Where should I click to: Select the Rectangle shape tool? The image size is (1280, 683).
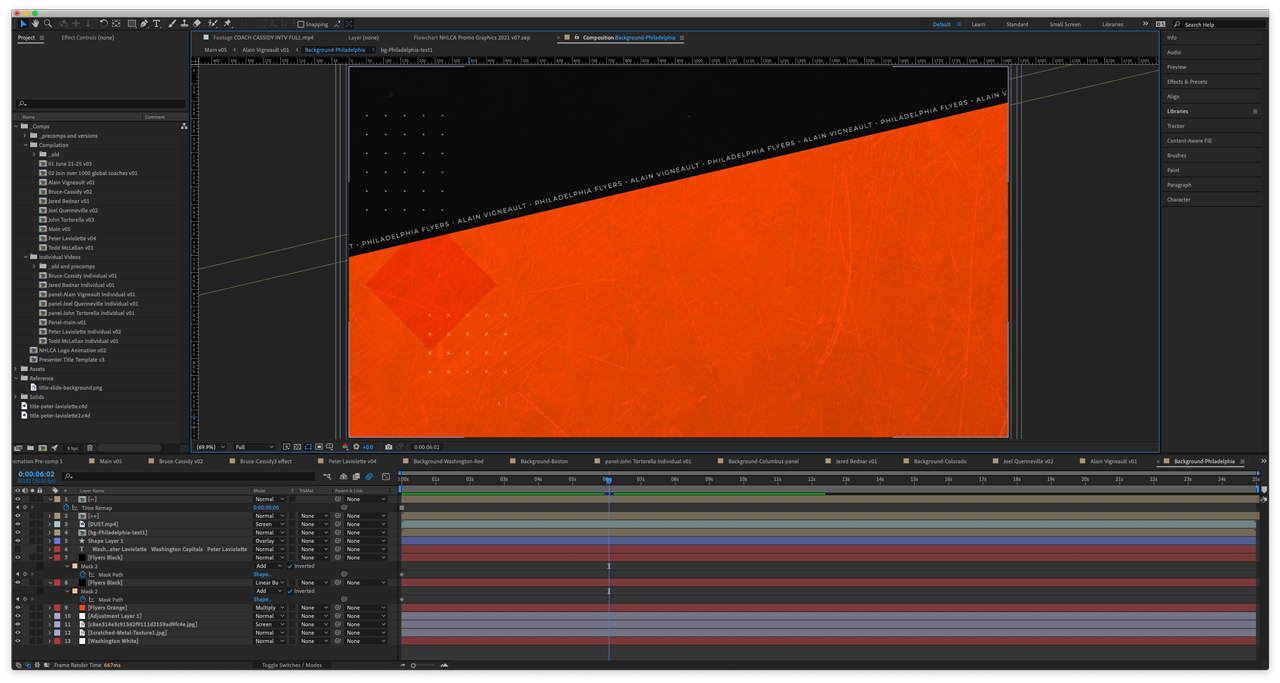click(x=131, y=24)
